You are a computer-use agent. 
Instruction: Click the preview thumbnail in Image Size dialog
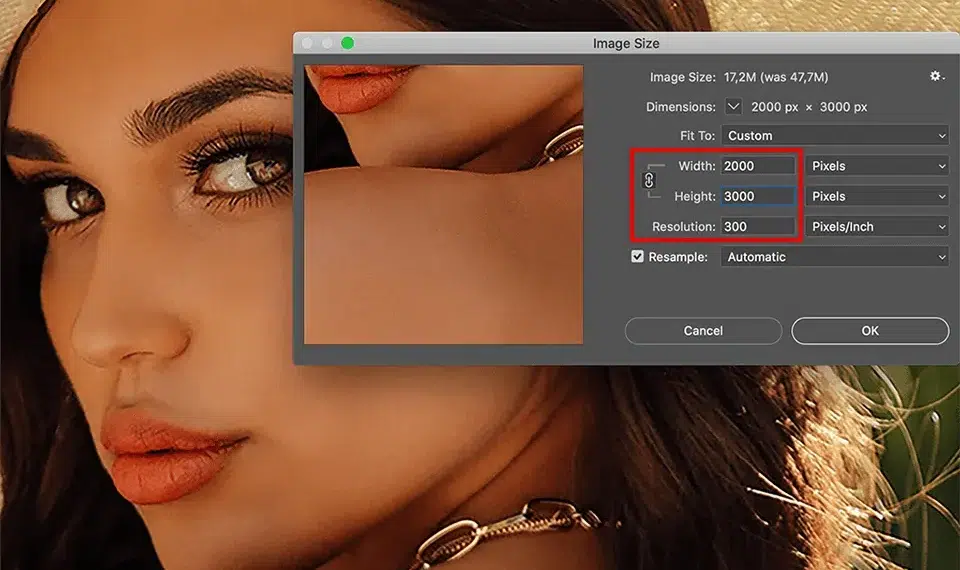click(443, 204)
